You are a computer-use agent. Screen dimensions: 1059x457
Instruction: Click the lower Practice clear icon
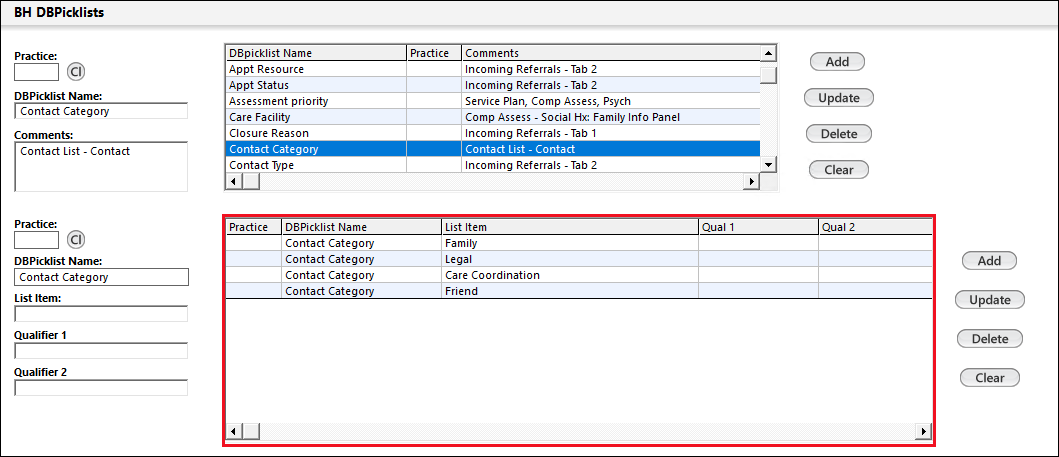pos(76,240)
